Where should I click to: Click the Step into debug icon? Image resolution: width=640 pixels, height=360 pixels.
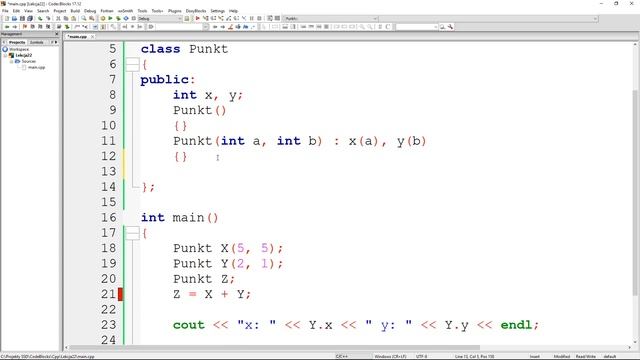click(221, 18)
